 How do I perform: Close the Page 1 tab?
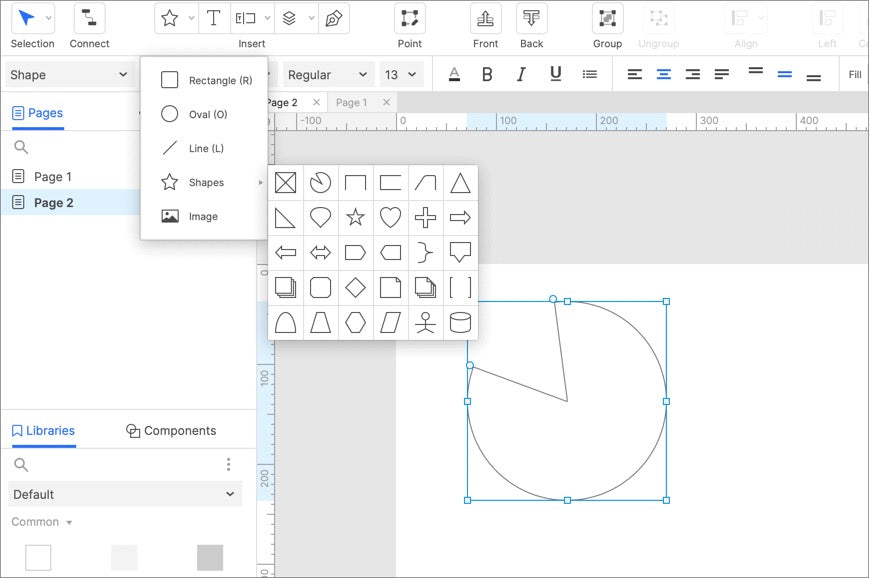pyautogui.click(x=386, y=102)
